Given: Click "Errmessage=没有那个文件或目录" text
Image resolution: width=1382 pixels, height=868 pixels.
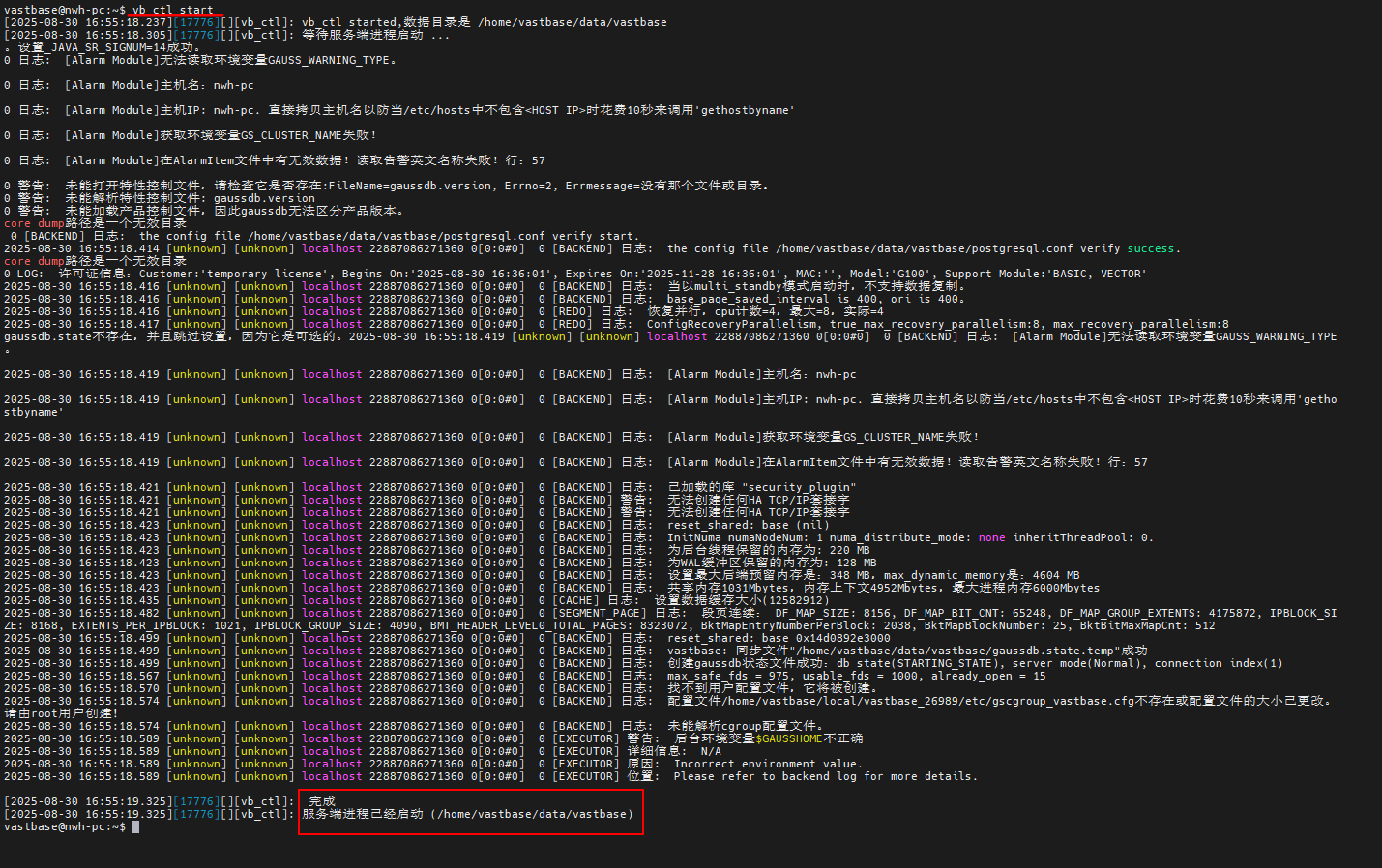Looking at the screenshot, I should pyautogui.click(x=663, y=186).
